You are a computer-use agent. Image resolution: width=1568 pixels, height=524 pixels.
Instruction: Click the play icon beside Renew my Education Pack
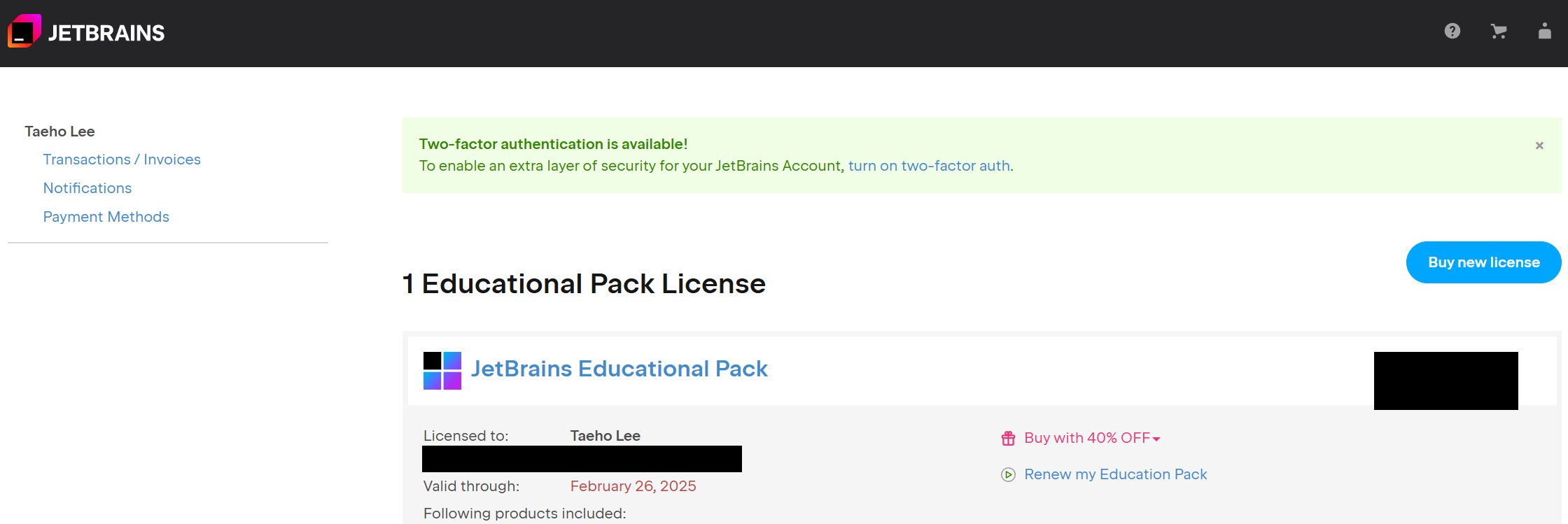point(1008,474)
